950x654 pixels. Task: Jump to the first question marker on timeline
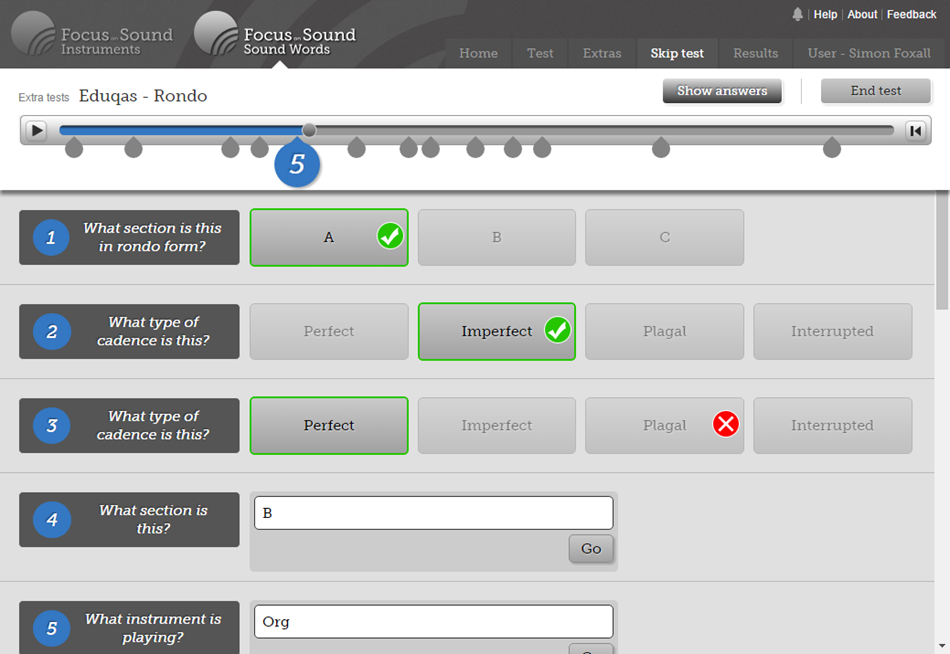coord(74,147)
